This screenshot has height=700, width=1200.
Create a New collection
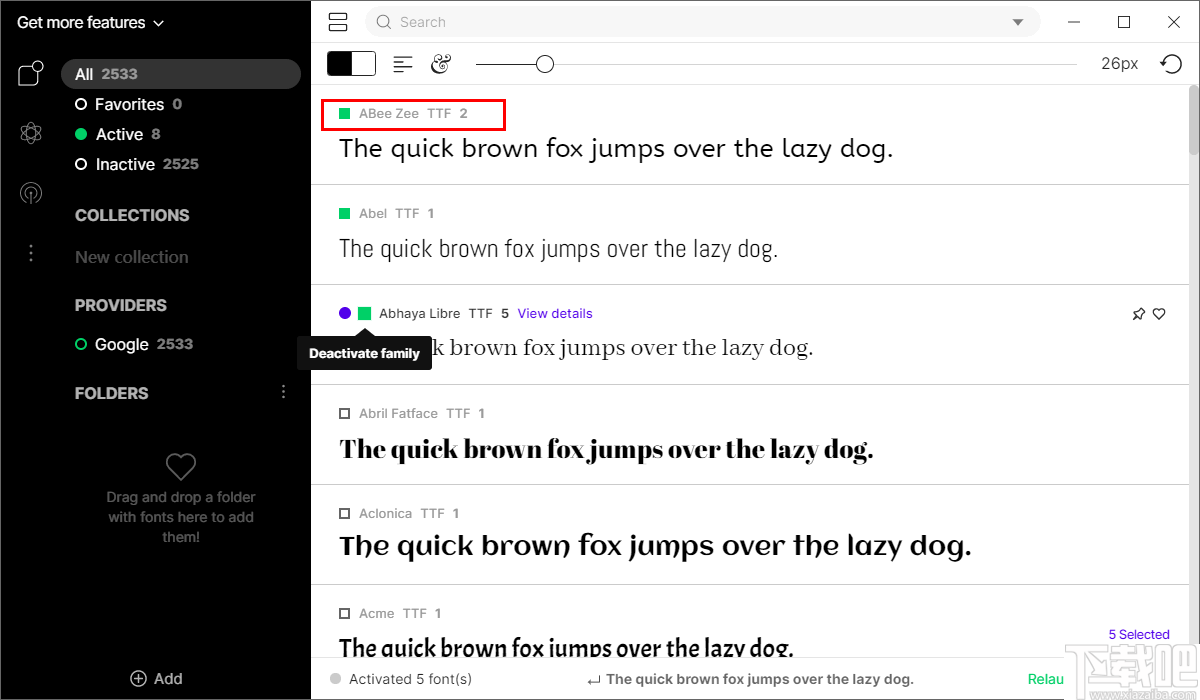[132, 257]
